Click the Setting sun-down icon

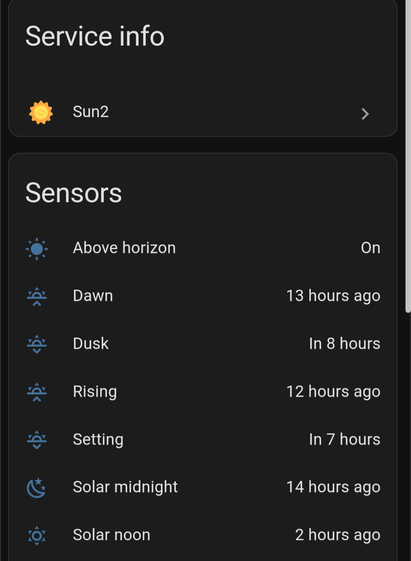click(37, 440)
